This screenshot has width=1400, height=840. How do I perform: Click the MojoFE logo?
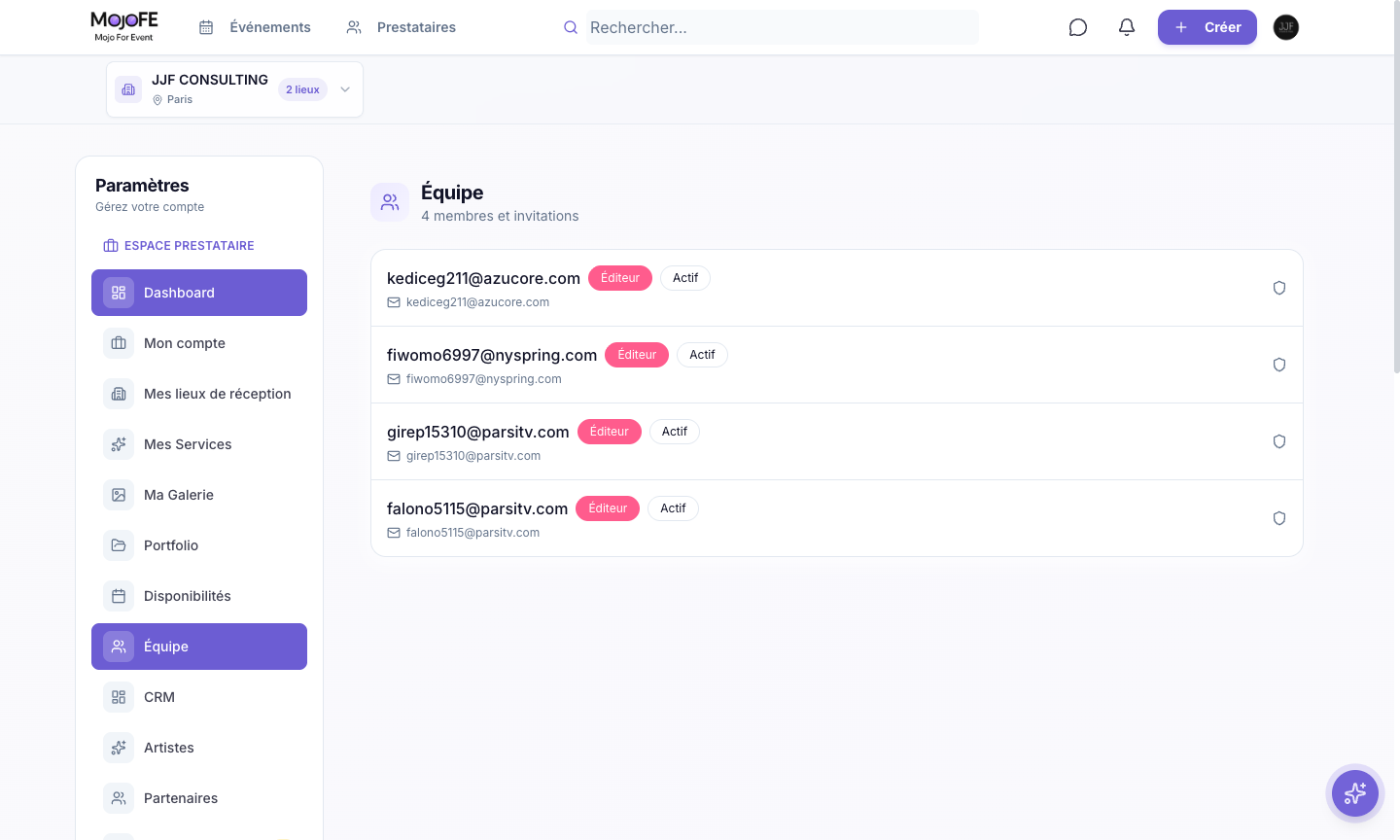(124, 26)
